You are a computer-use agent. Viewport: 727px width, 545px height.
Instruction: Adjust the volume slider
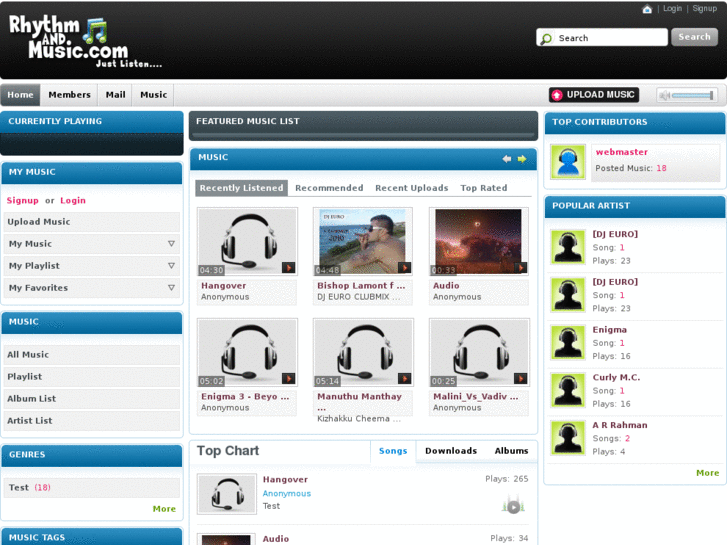tap(692, 96)
